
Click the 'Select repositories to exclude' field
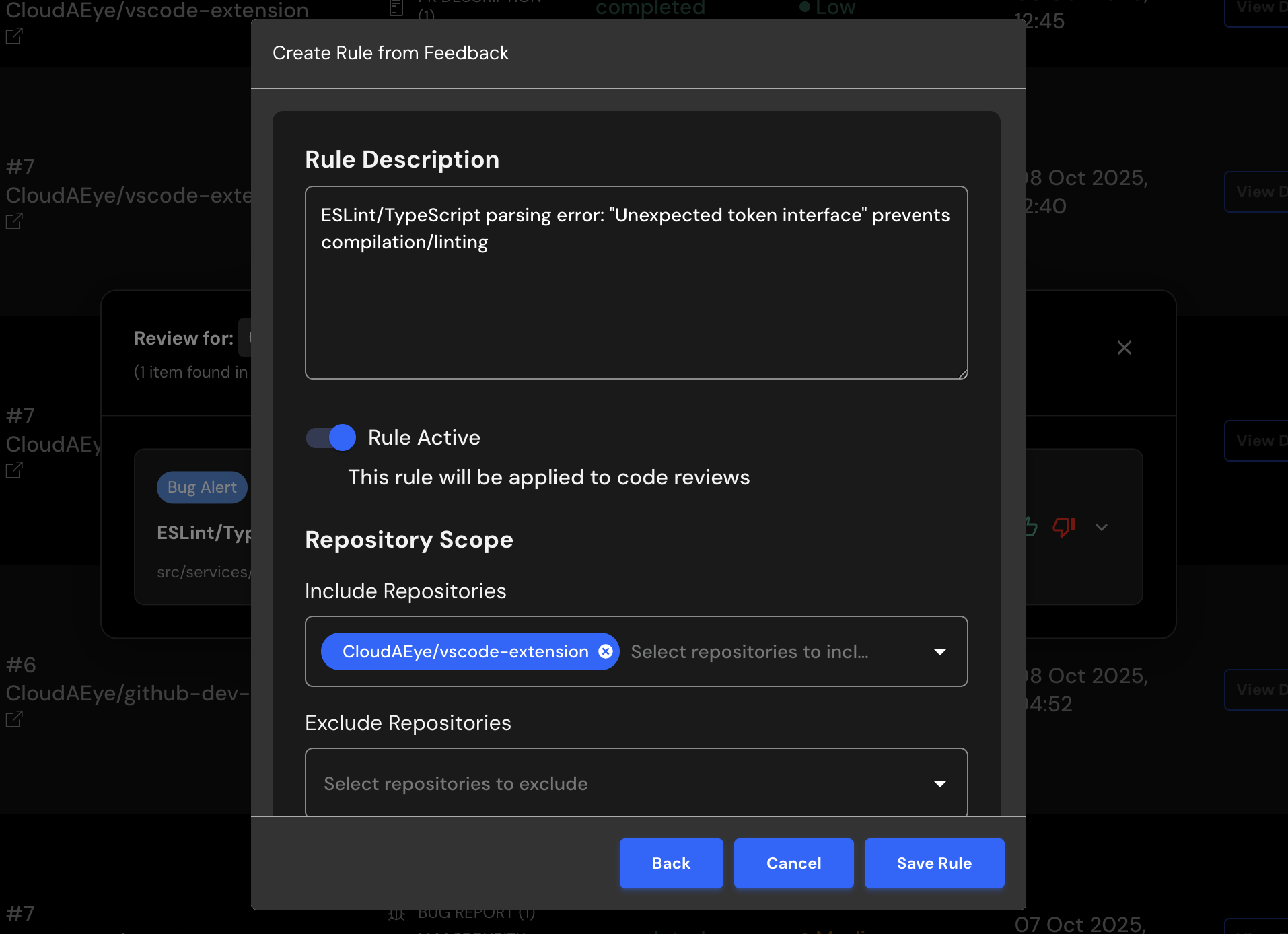[x=606, y=783]
